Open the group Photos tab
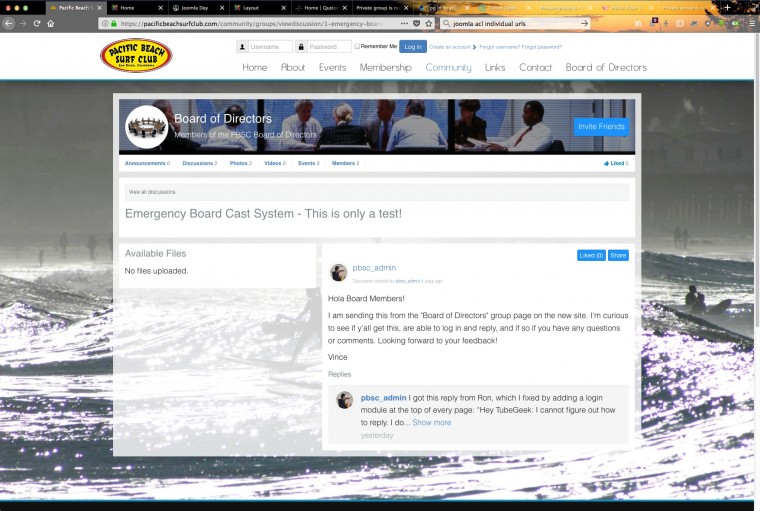Viewport: 760px width, 511px height. (241, 163)
